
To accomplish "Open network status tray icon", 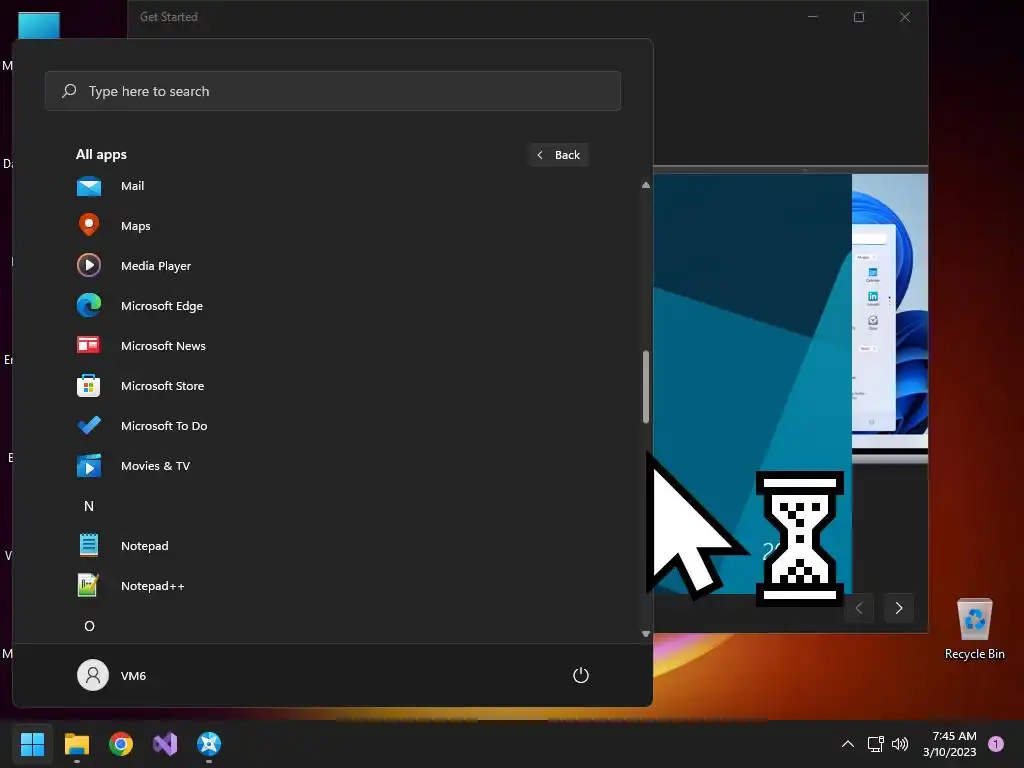I will click(x=875, y=744).
